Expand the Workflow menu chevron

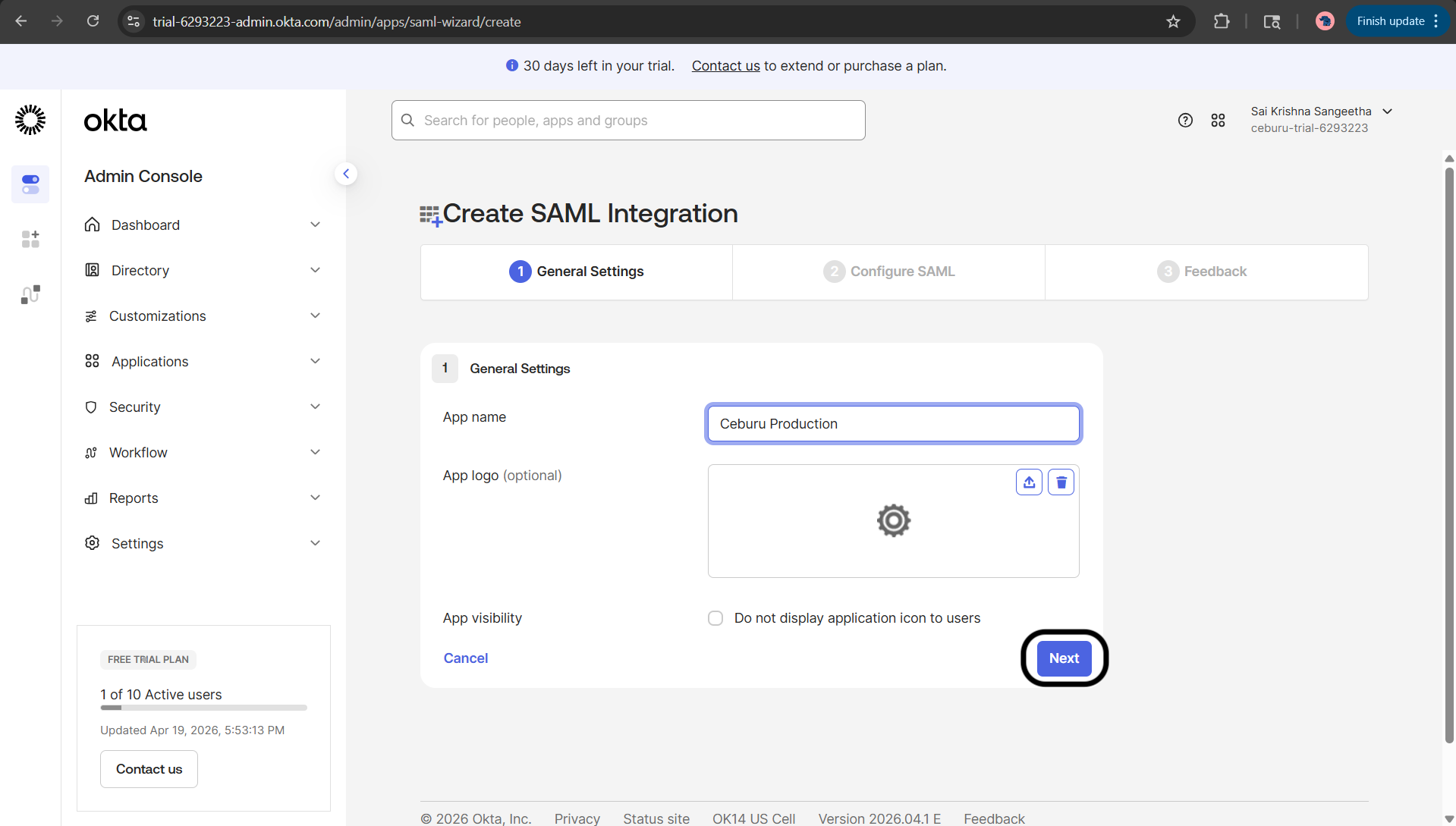(x=315, y=452)
